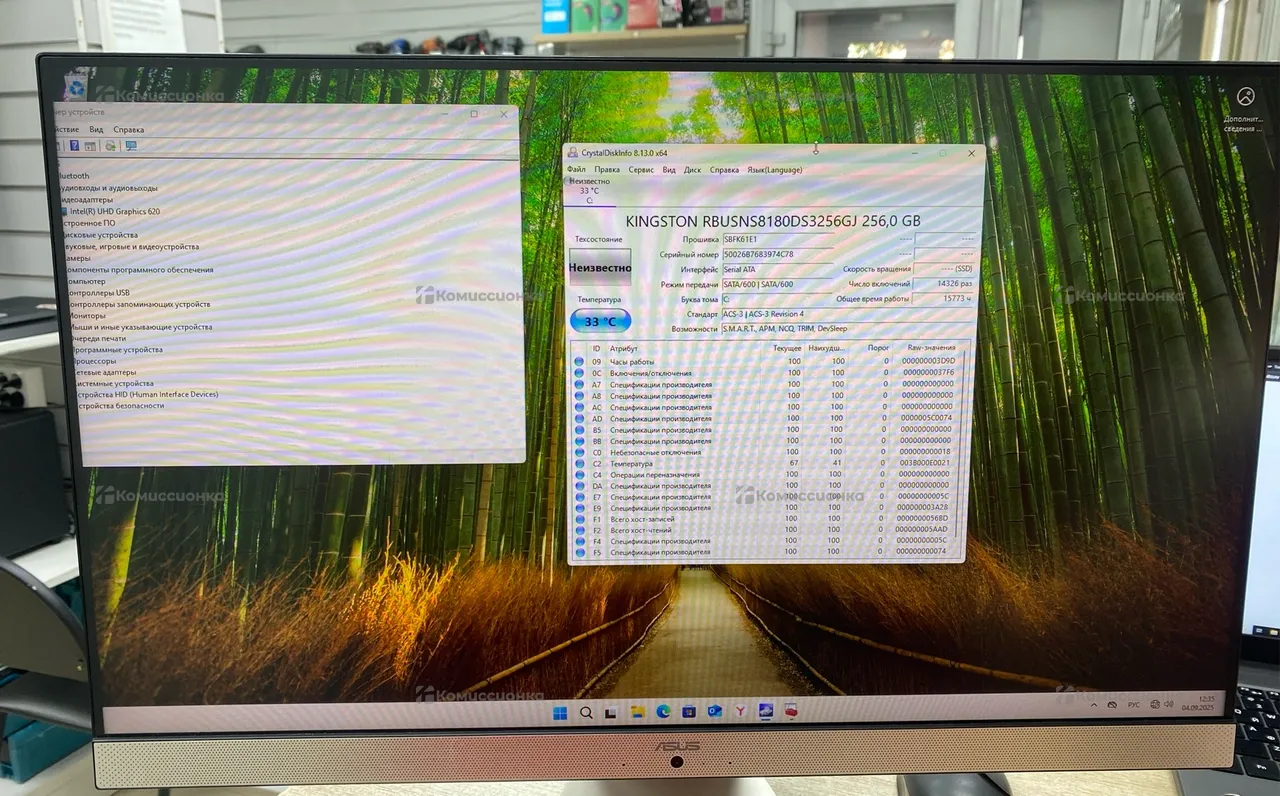1280x796 pixels.
Task: Select Очереди печати tree node
Action: point(98,339)
